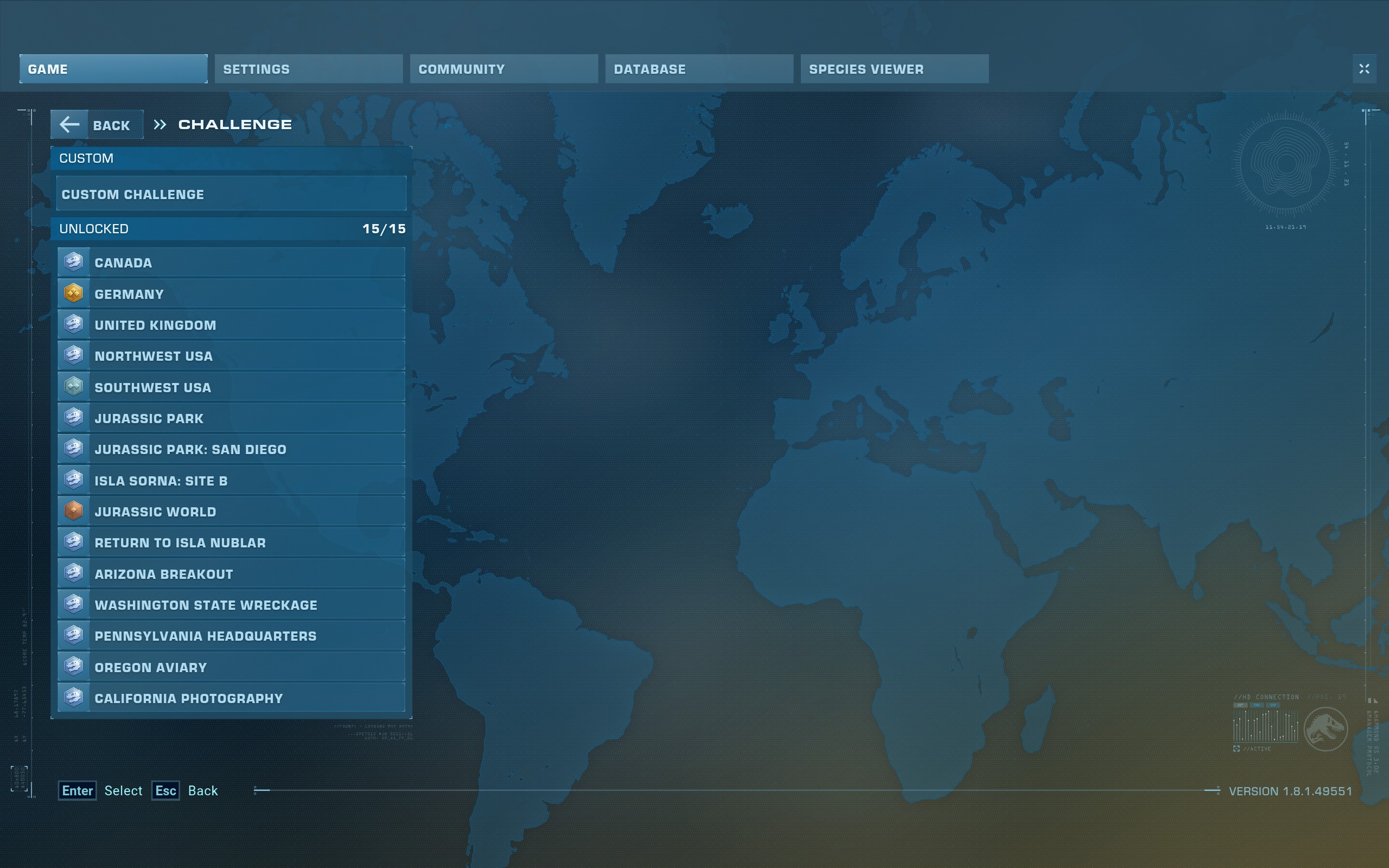Click the gold medal icon beside Germany
This screenshot has width=1389, height=868.
point(73,293)
